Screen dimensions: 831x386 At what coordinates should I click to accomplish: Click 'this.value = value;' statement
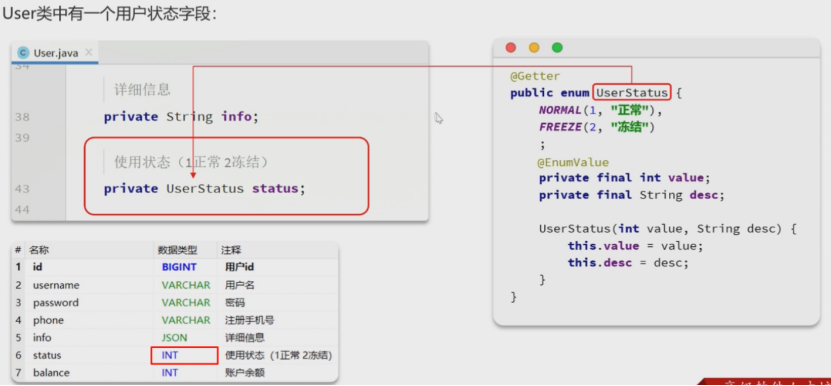[x=635, y=246]
